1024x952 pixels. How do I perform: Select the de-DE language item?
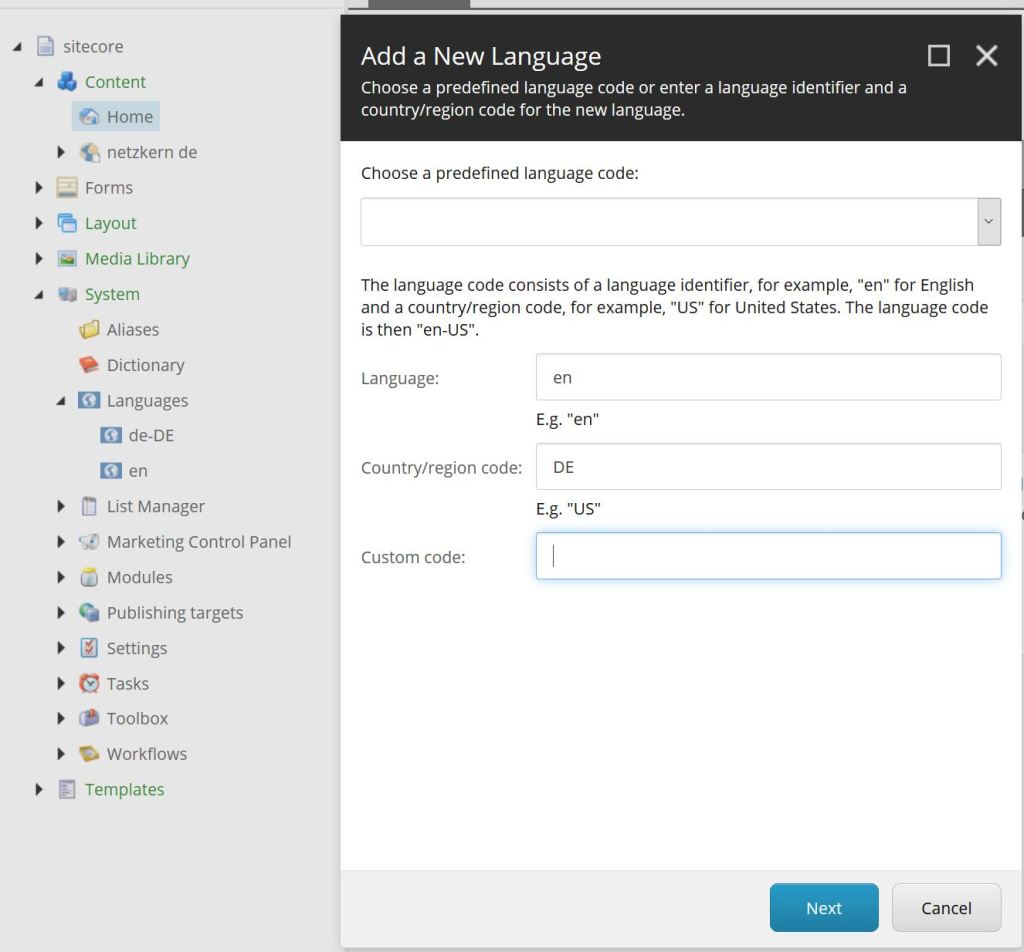tap(151, 436)
